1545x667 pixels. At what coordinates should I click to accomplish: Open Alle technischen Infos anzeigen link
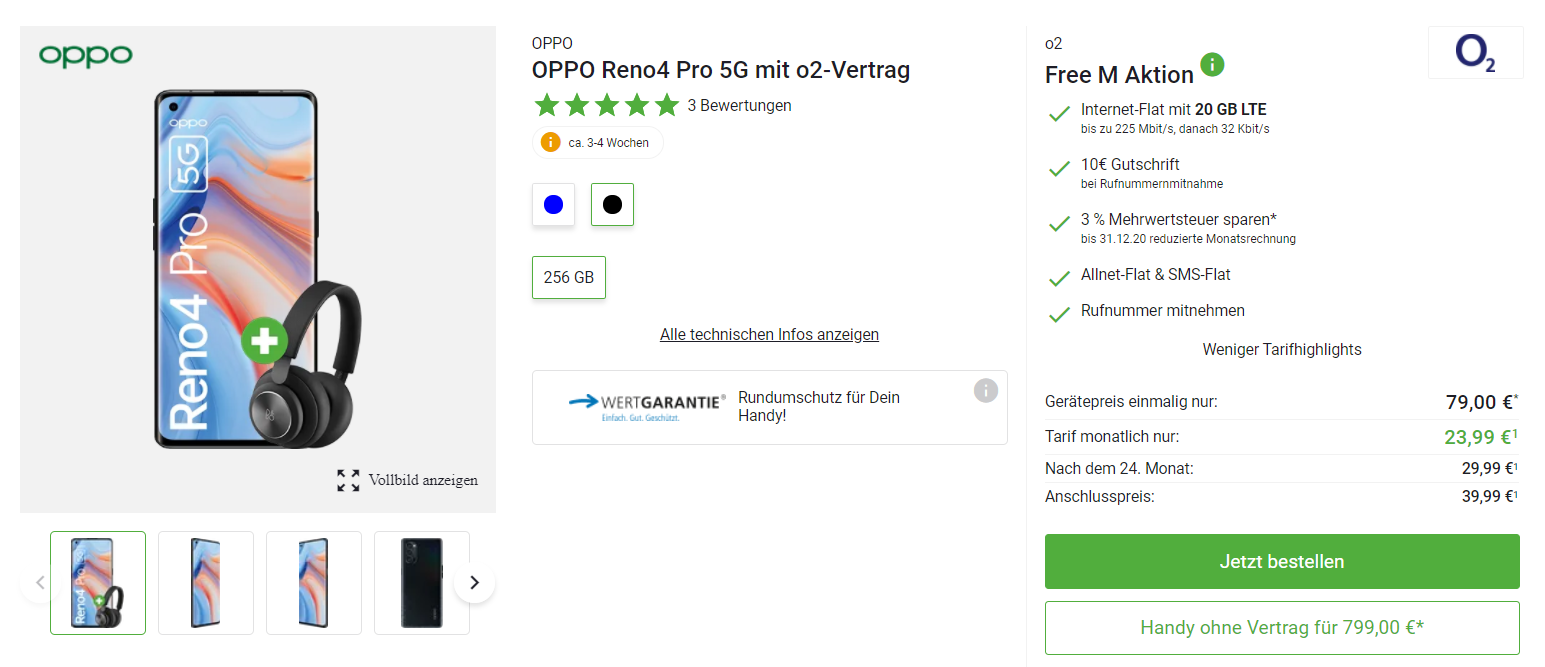pos(769,334)
